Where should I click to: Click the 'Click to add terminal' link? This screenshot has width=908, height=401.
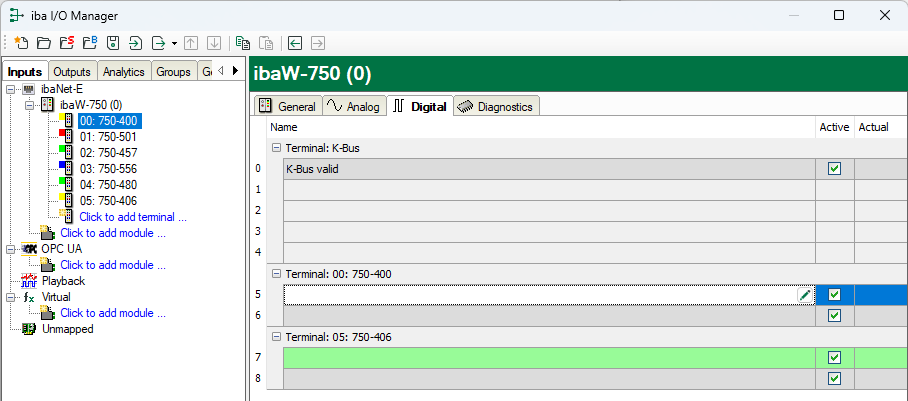point(133,217)
